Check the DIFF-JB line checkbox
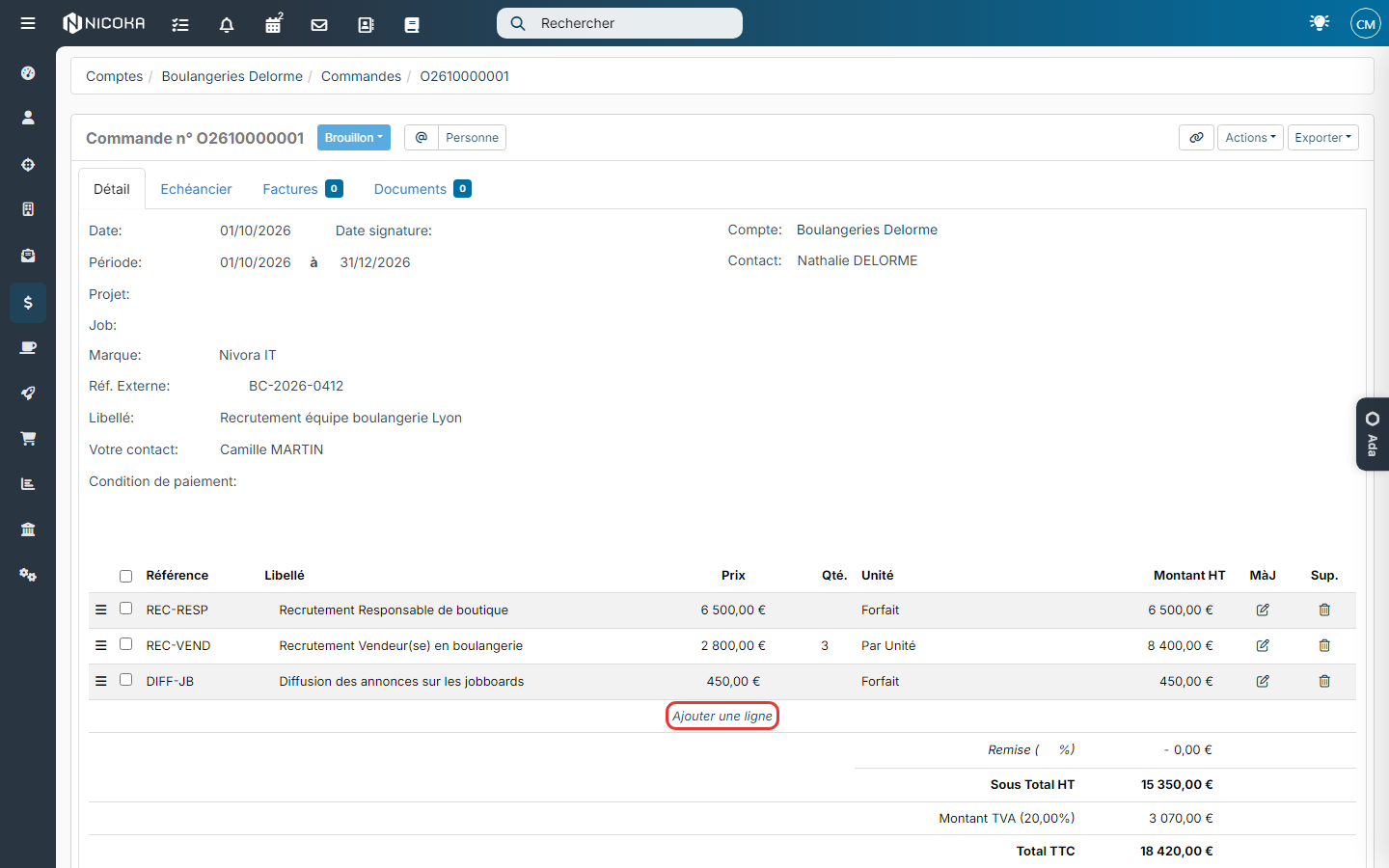1389x868 pixels. pos(125,680)
